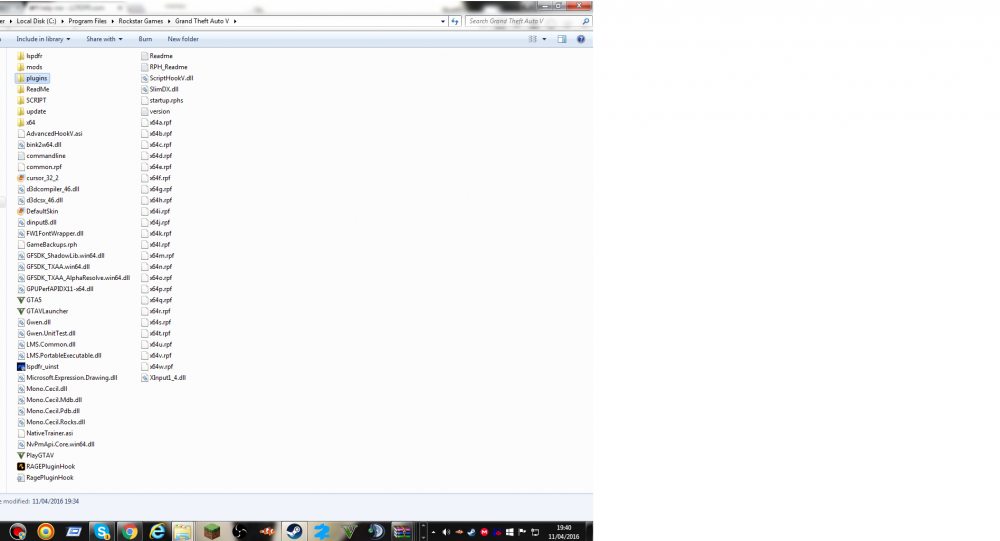Select the RPH_Readme file
Image resolution: width=1000 pixels, height=541 pixels.
point(164,67)
